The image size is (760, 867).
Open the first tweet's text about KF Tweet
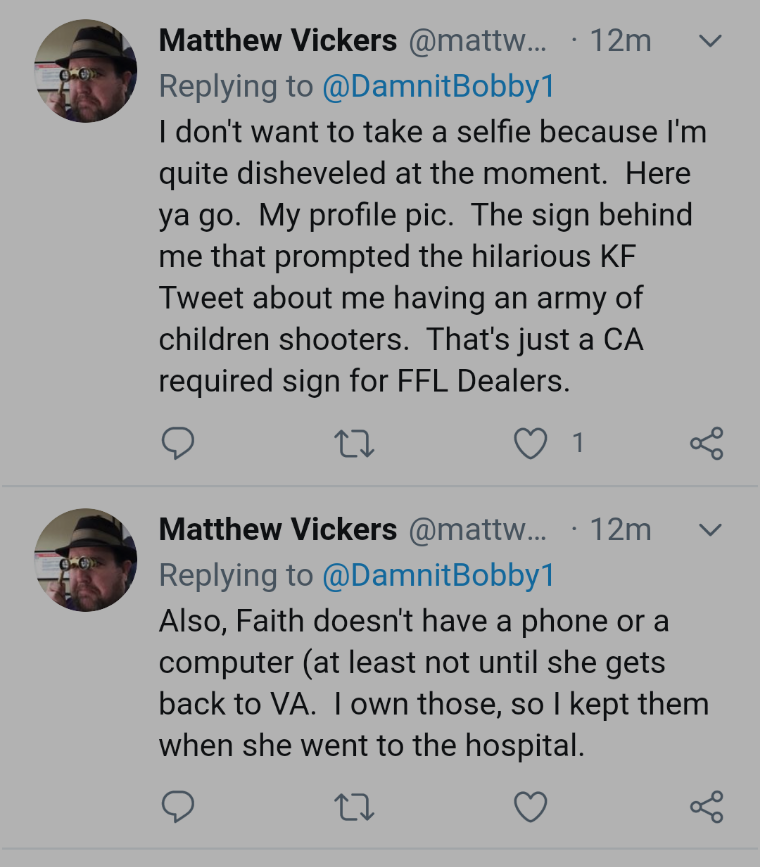433,257
